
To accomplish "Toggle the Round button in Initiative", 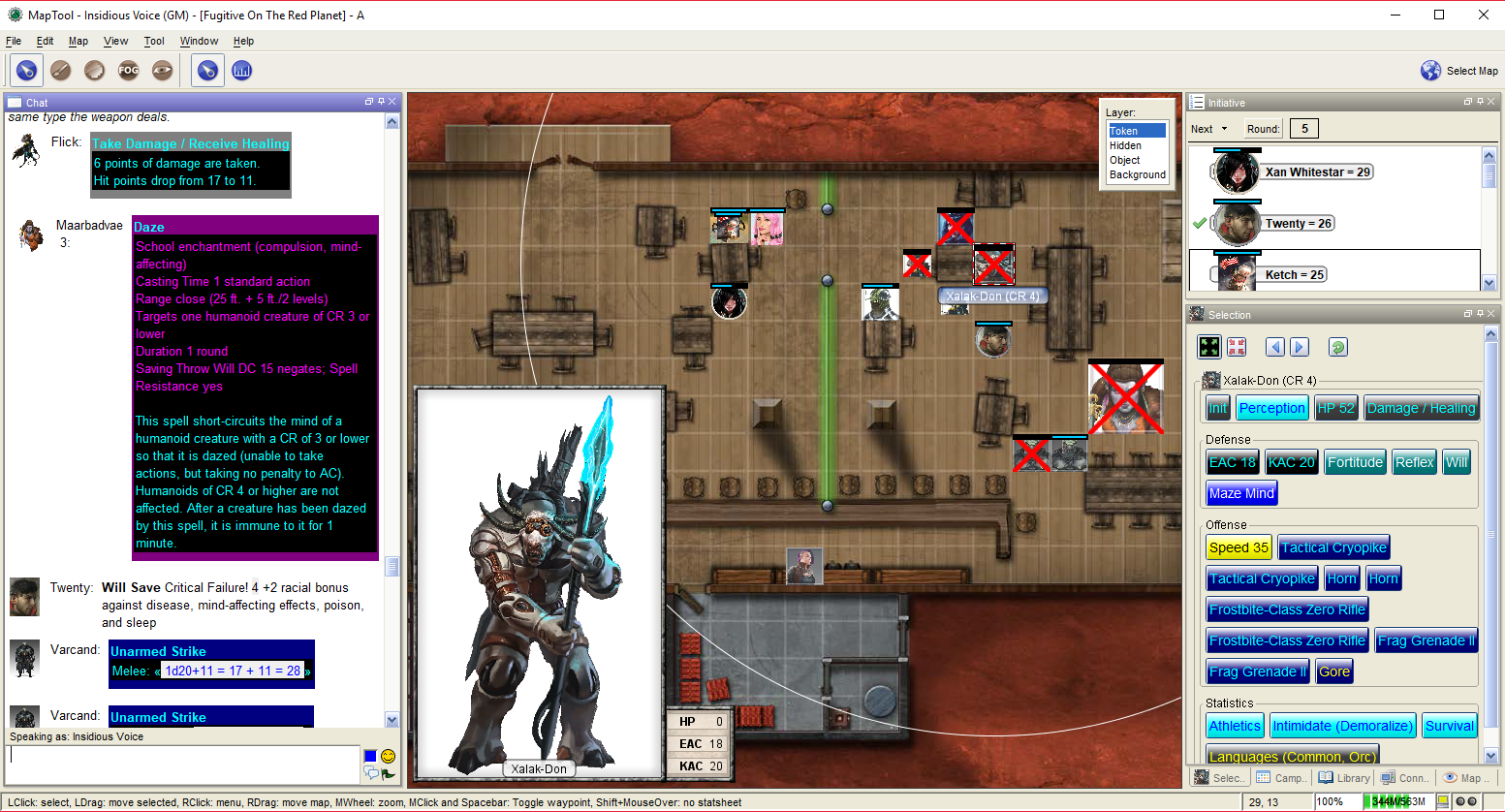I will click(1264, 129).
